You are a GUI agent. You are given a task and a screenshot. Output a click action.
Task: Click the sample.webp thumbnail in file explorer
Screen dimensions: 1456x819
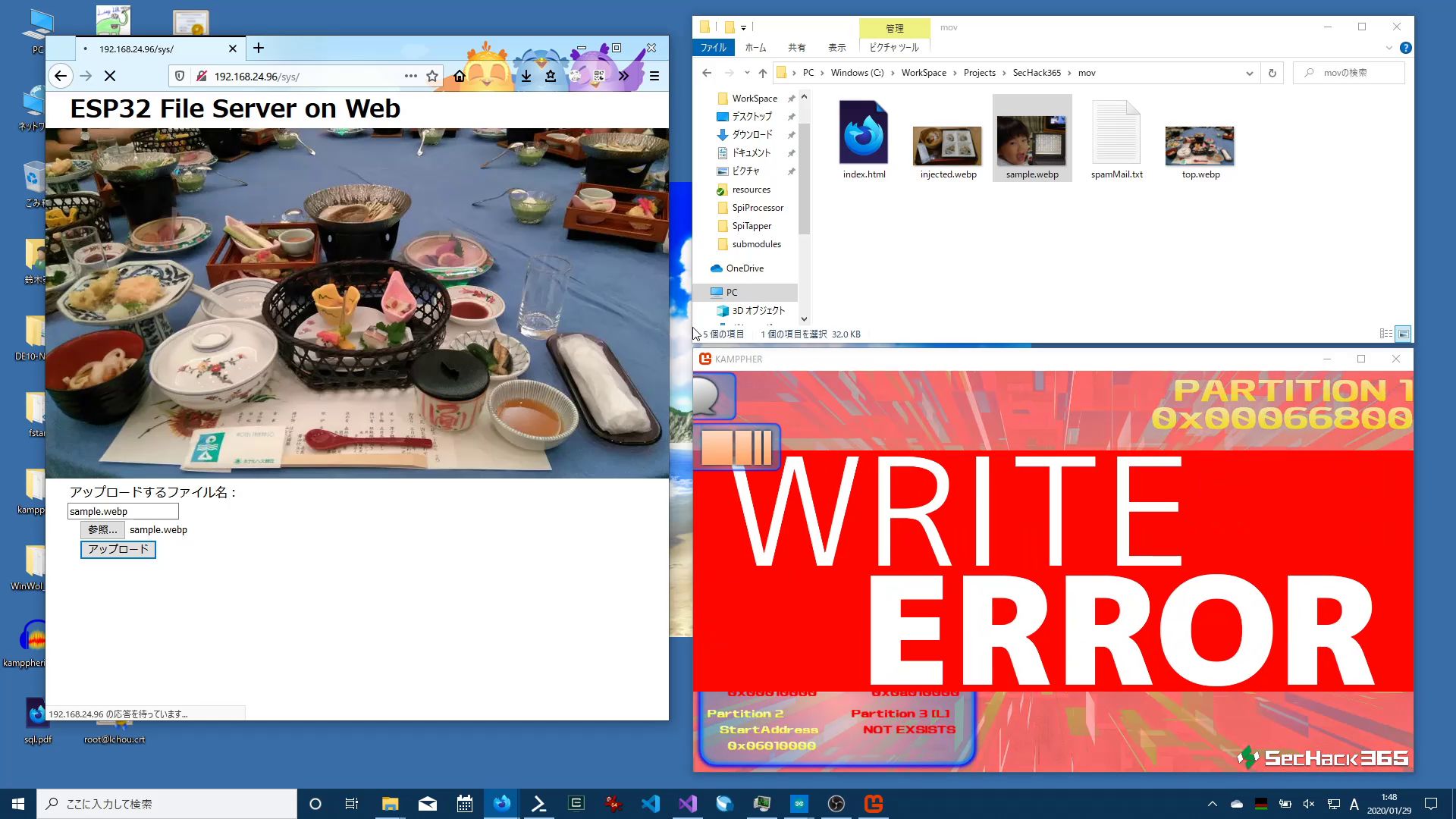(x=1032, y=139)
